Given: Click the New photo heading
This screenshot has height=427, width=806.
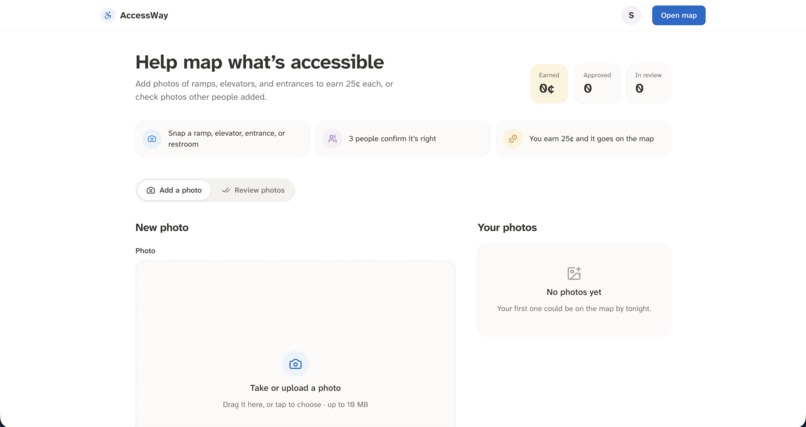Looking at the screenshot, I should (x=162, y=228).
